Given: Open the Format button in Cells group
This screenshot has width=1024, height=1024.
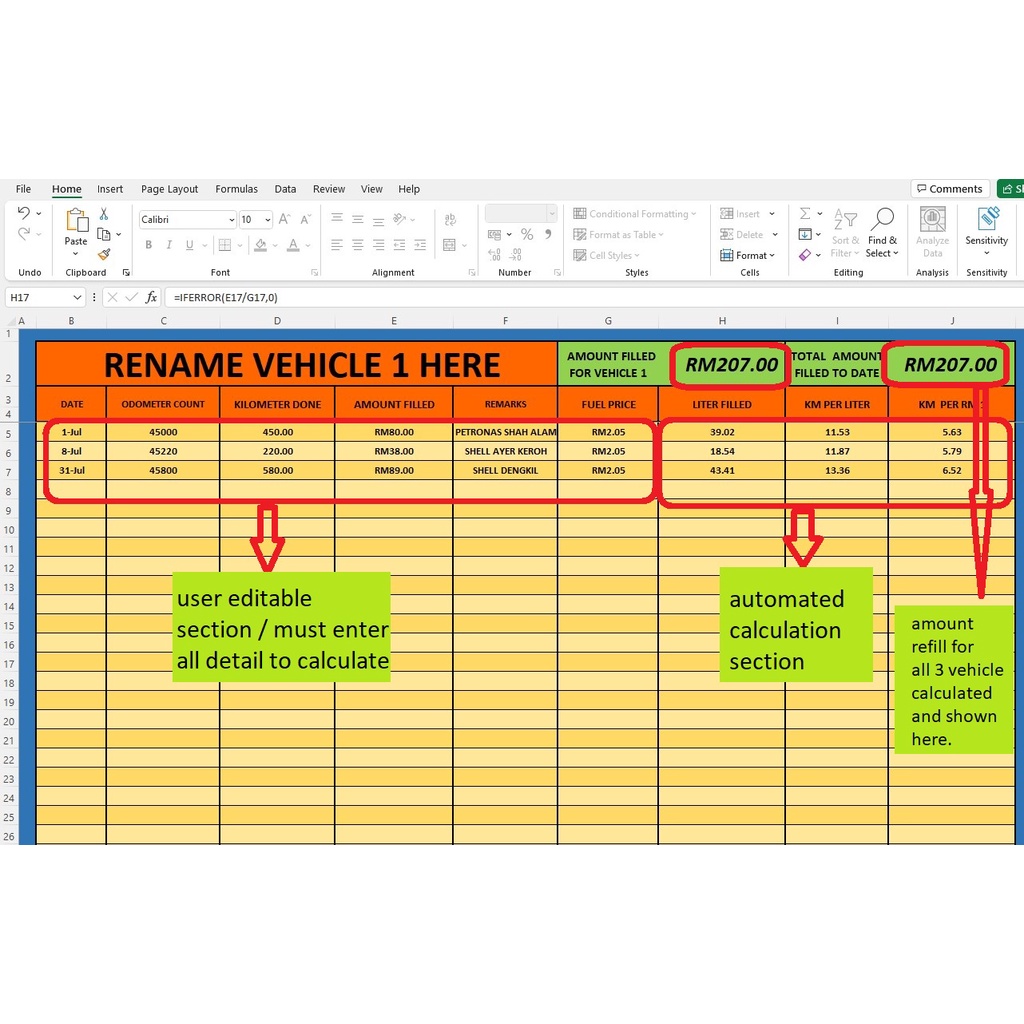Looking at the screenshot, I should pos(748,255).
